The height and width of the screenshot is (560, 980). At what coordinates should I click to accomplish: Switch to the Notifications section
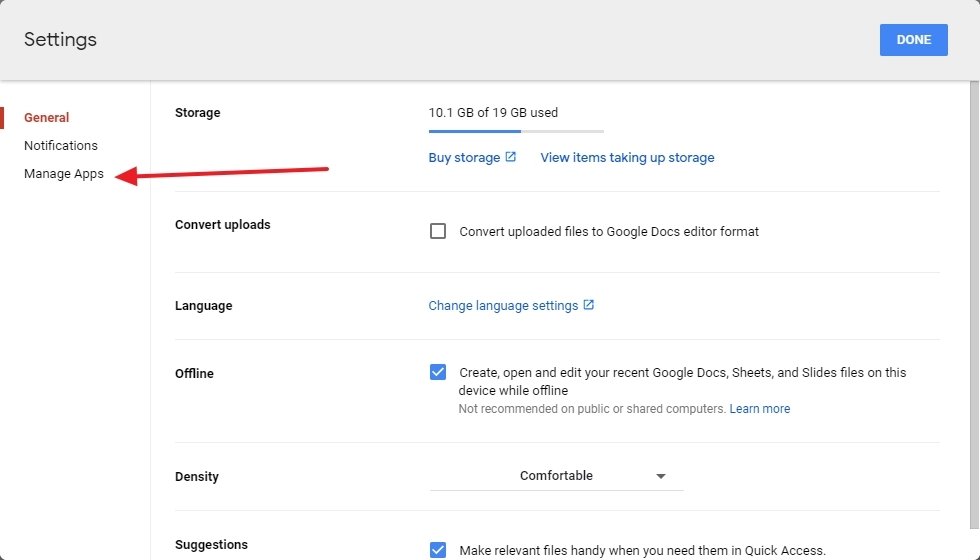[61, 146]
